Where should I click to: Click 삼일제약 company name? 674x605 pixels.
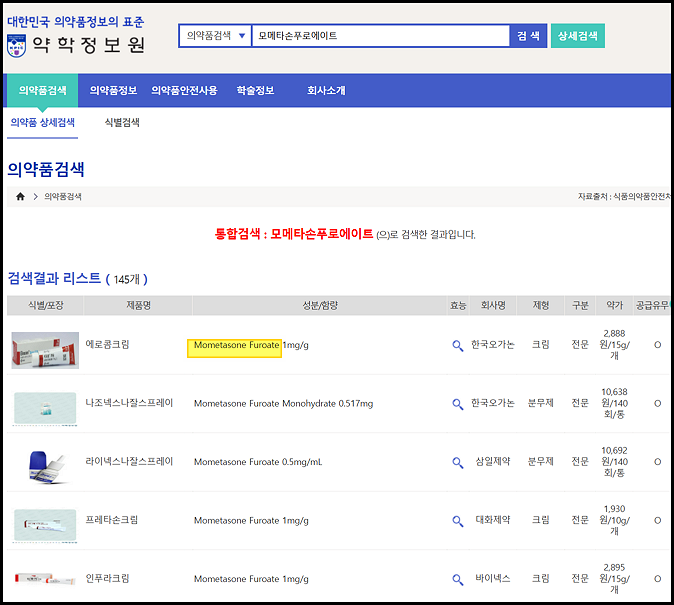tap(493, 461)
